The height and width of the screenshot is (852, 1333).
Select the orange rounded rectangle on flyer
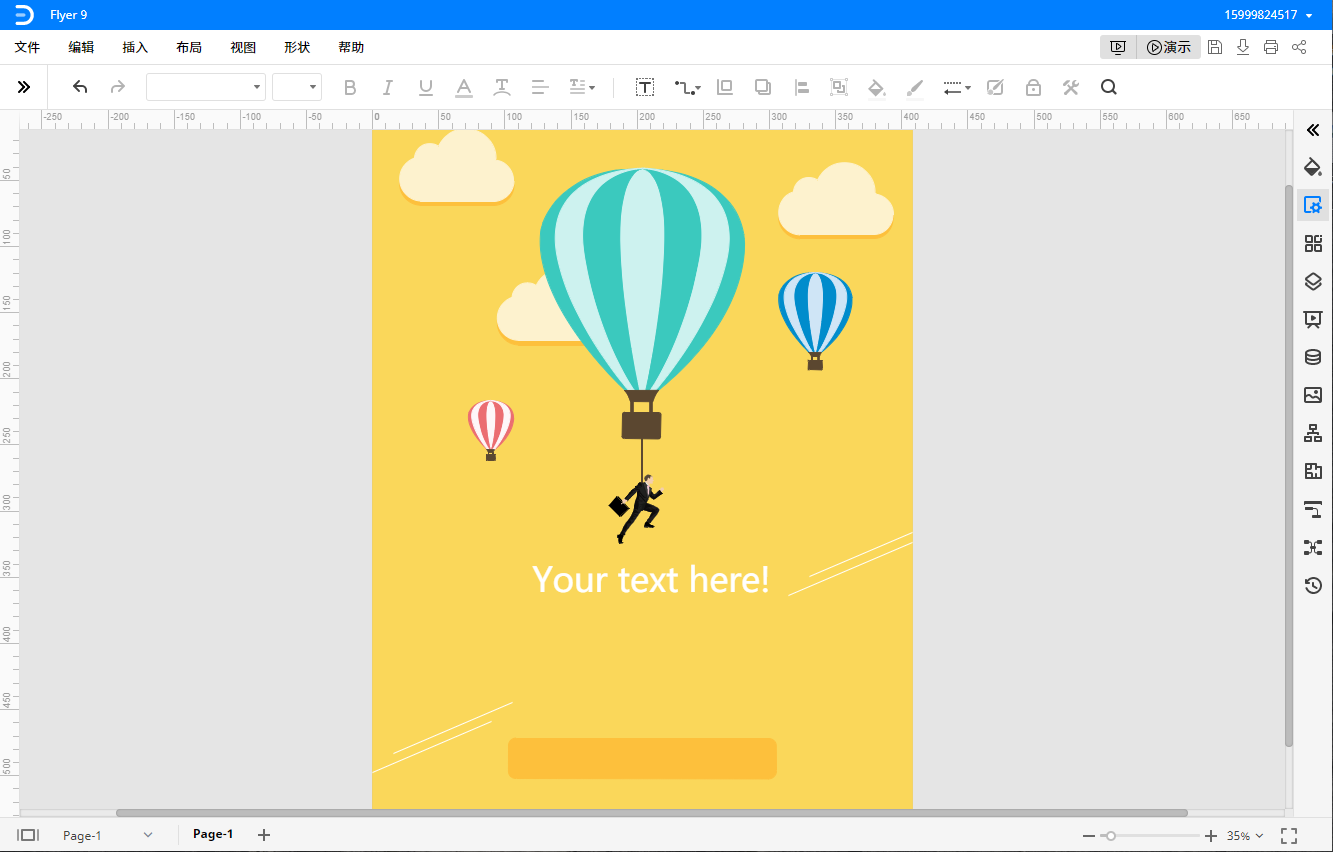point(642,758)
